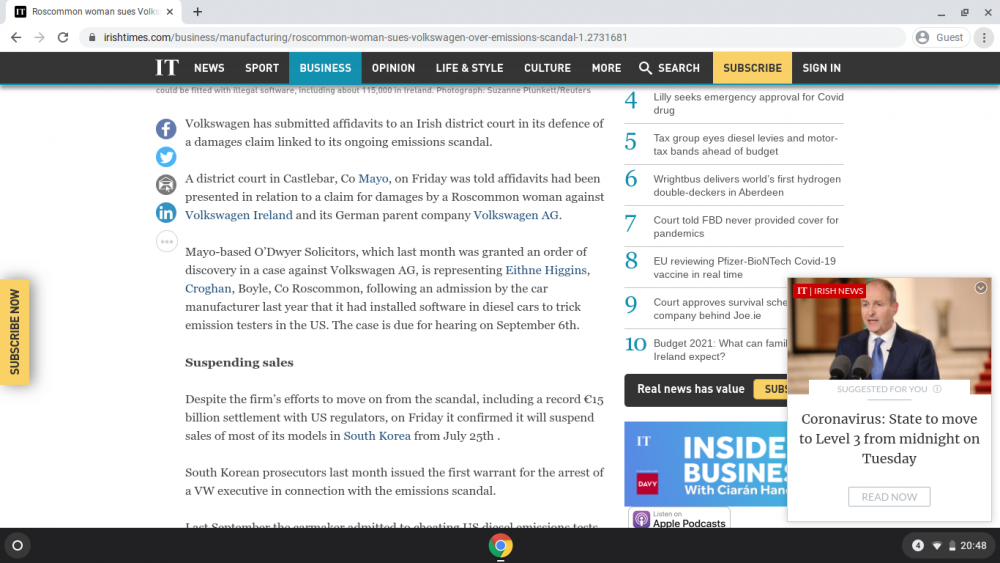Share article on Facebook
The image size is (1000, 563).
(x=166, y=129)
